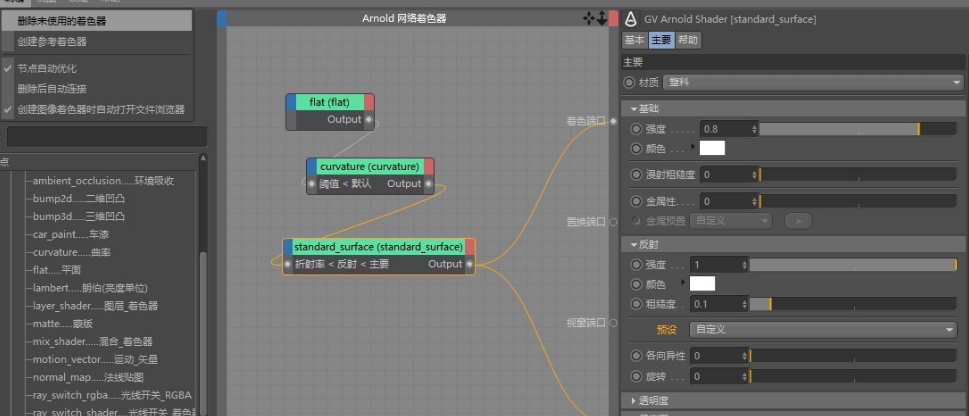969x416 pixels.
Task: Click layer_shader.....图层_着色器 in list
Action: [95, 306]
